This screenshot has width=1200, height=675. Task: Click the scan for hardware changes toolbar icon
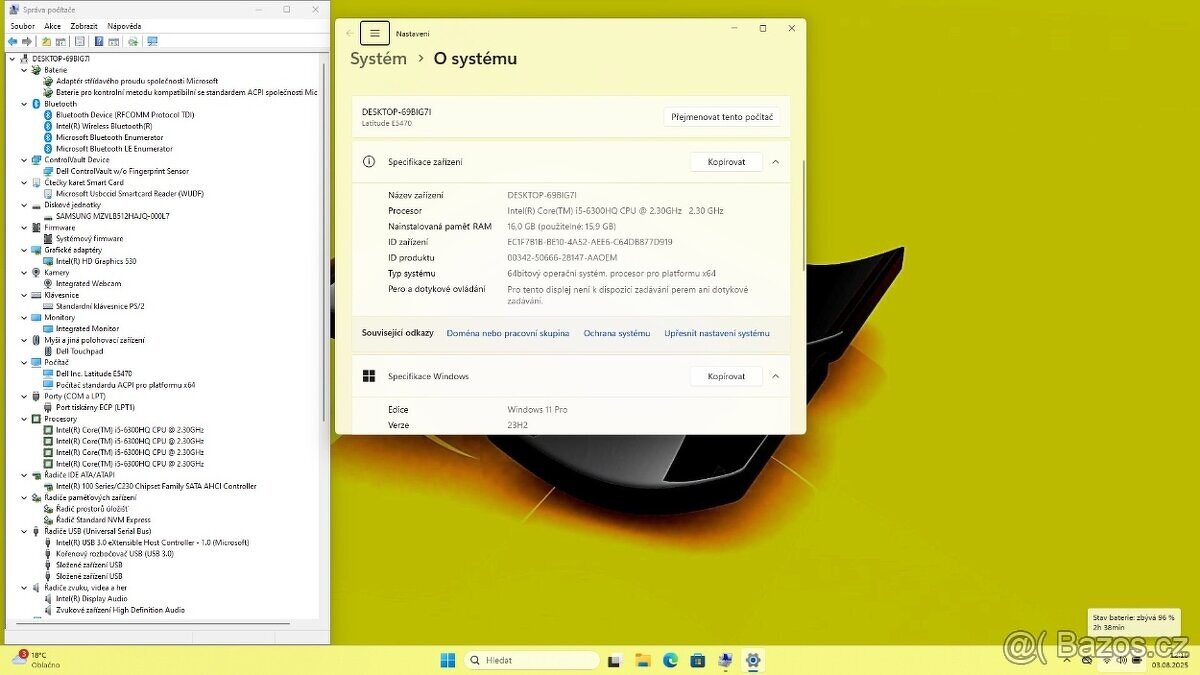click(x=133, y=41)
